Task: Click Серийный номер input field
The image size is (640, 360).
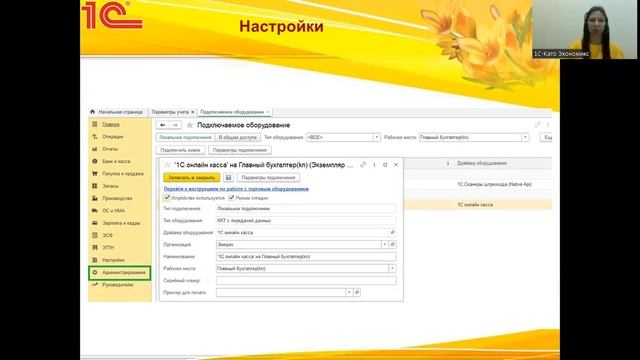Action: pyautogui.click(x=306, y=280)
